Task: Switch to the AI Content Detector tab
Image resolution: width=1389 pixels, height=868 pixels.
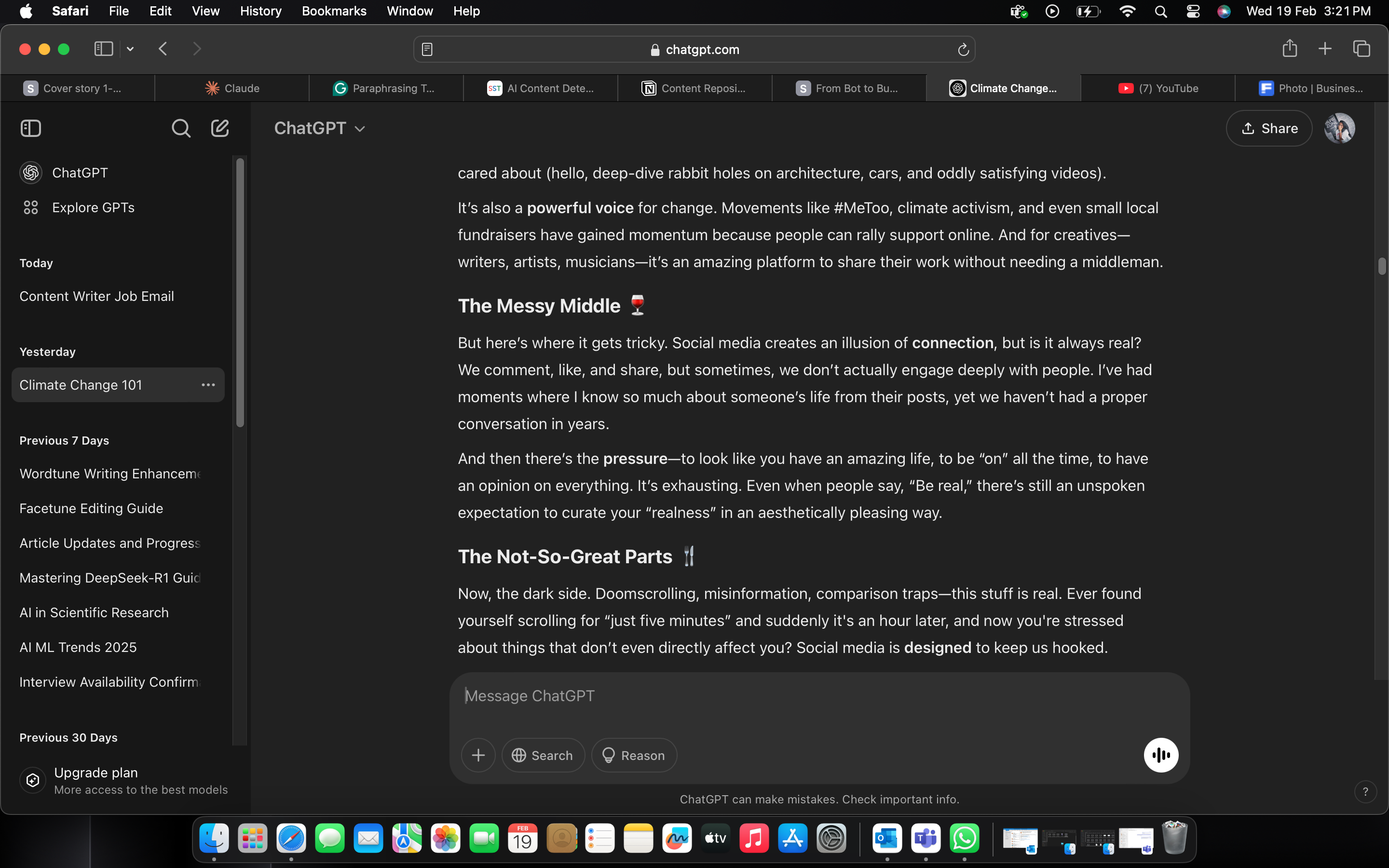Action: (540, 88)
